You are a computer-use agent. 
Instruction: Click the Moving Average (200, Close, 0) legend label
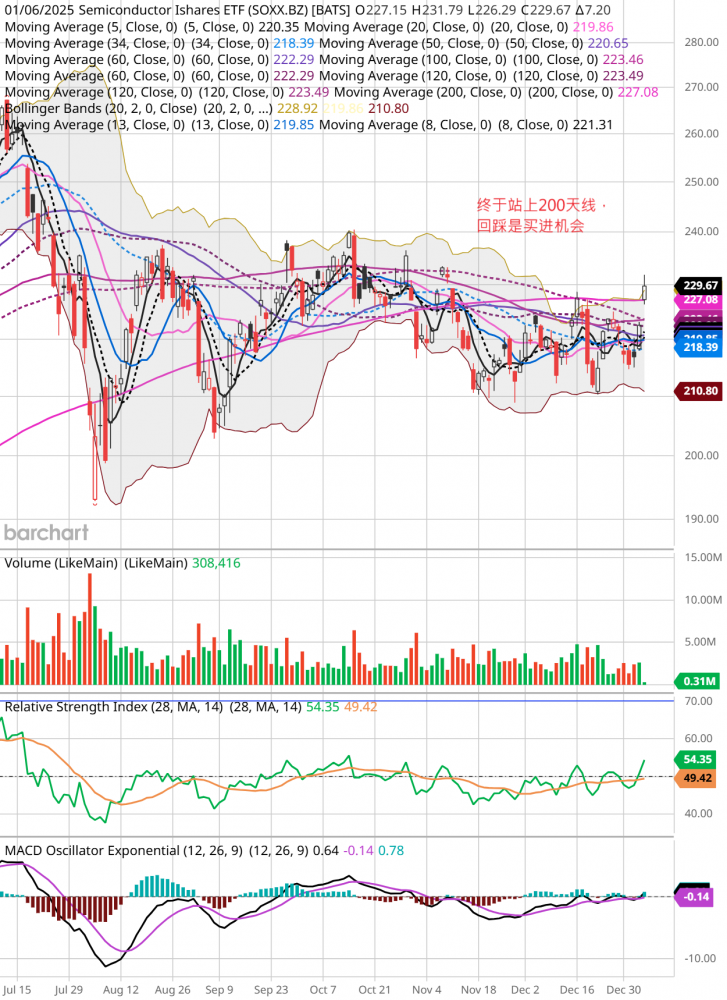coord(427,92)
